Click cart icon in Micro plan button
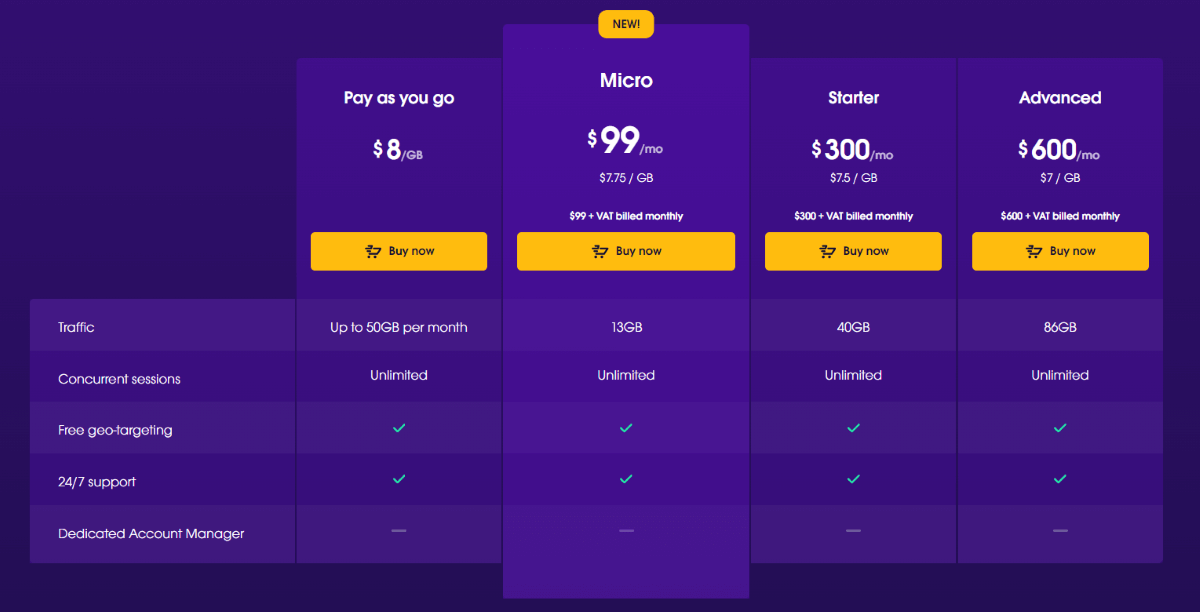 (601, 252)
